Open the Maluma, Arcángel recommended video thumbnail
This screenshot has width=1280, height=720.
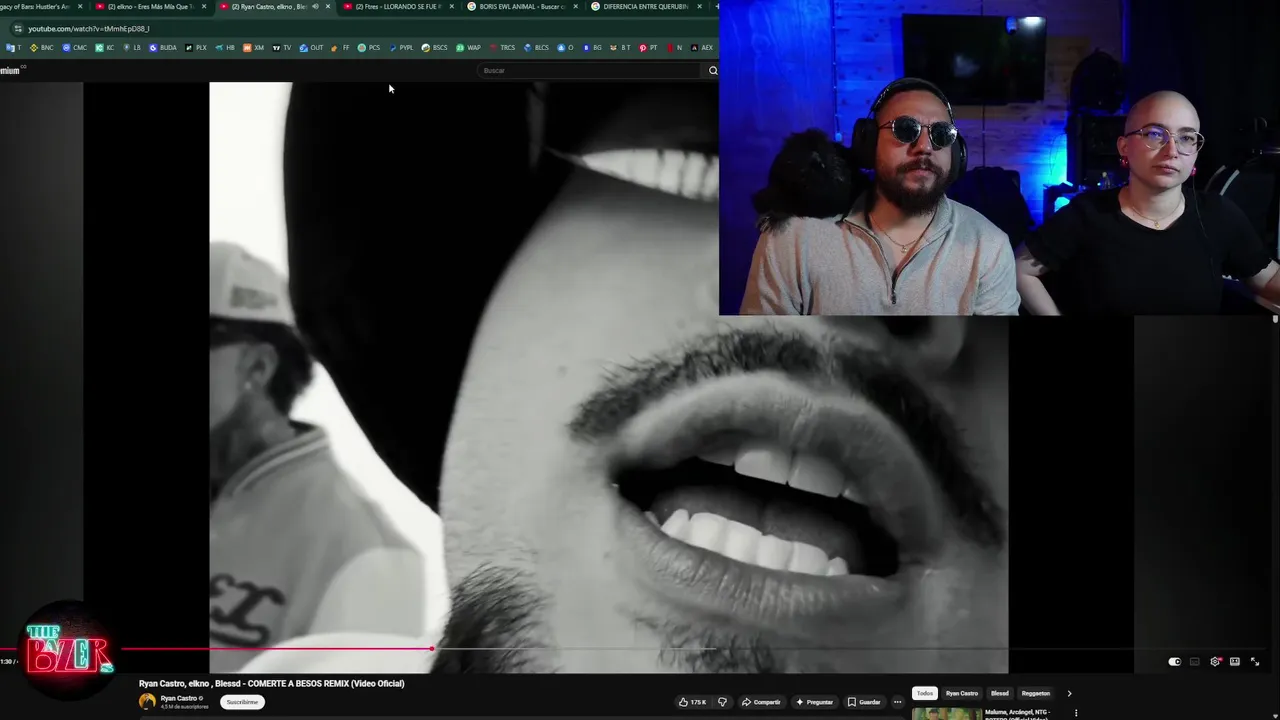pyautogui.click(x=946, y=714)
